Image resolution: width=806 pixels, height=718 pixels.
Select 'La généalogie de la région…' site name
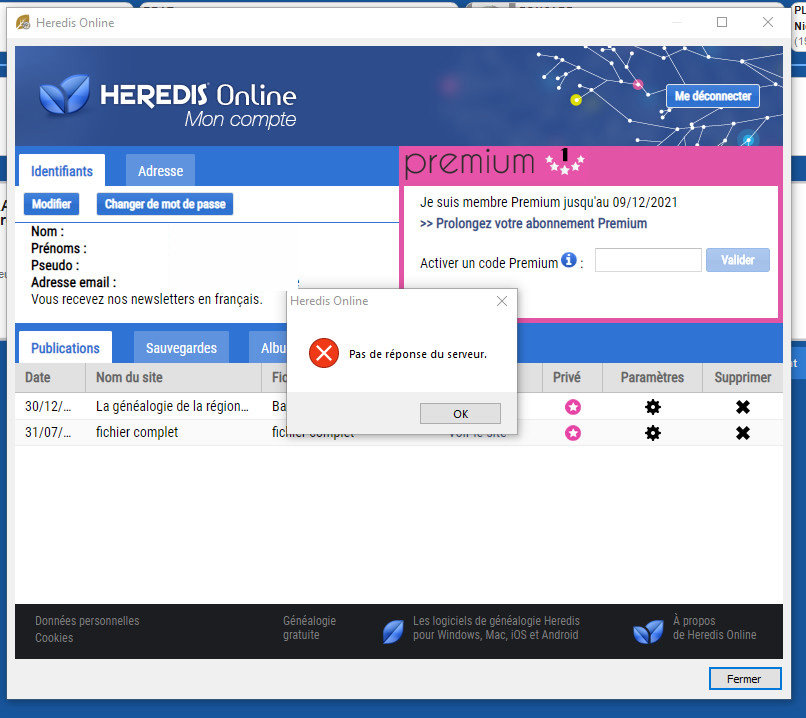pos(172,407)
